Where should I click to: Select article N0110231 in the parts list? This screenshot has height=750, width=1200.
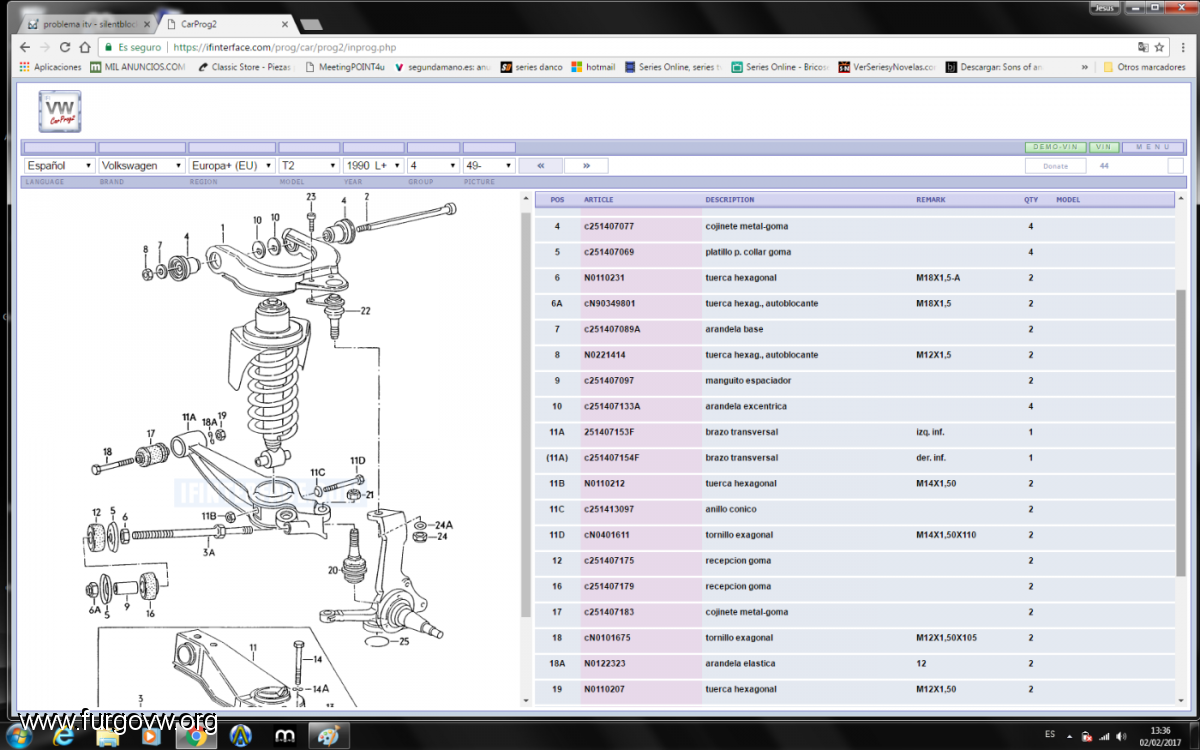pyautogui.click(x=855, y=278)
